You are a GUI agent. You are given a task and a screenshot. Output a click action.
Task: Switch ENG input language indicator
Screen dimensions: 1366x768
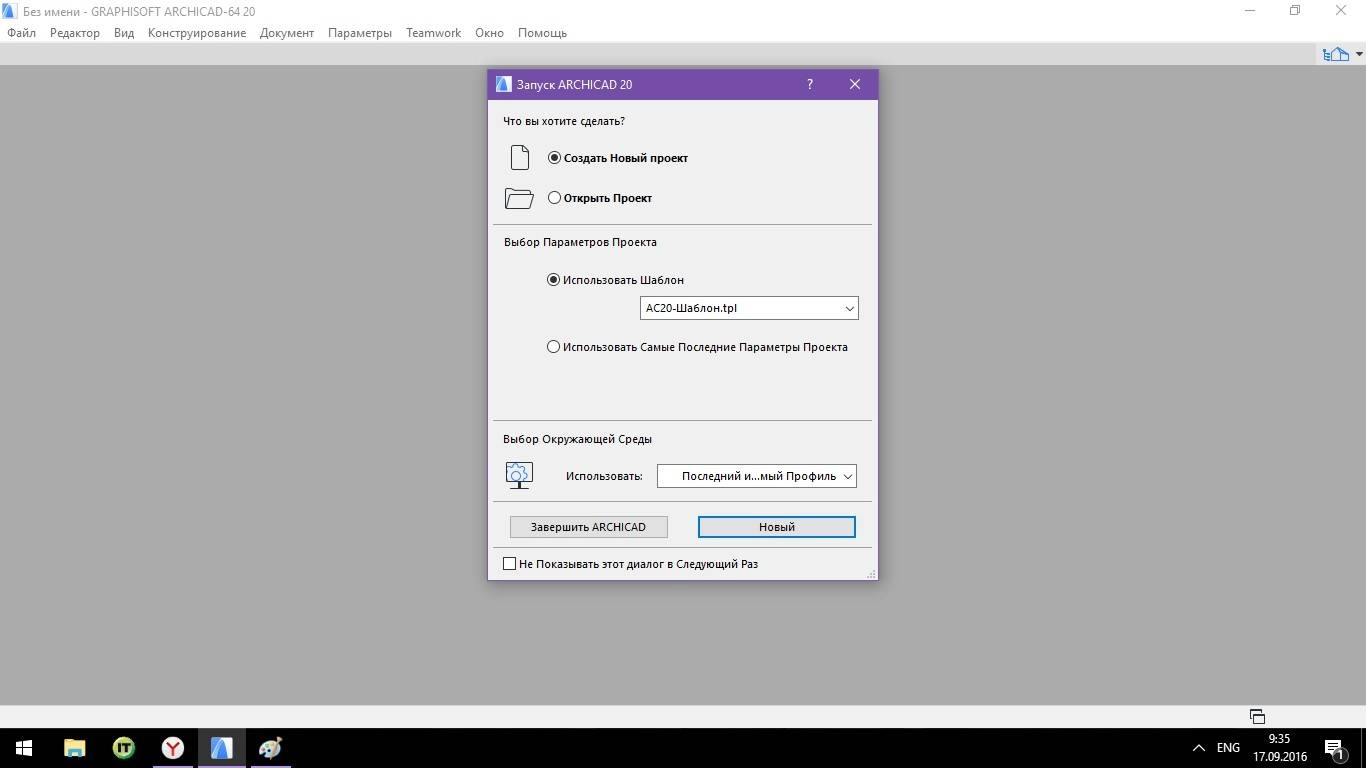click(1228, 748)
